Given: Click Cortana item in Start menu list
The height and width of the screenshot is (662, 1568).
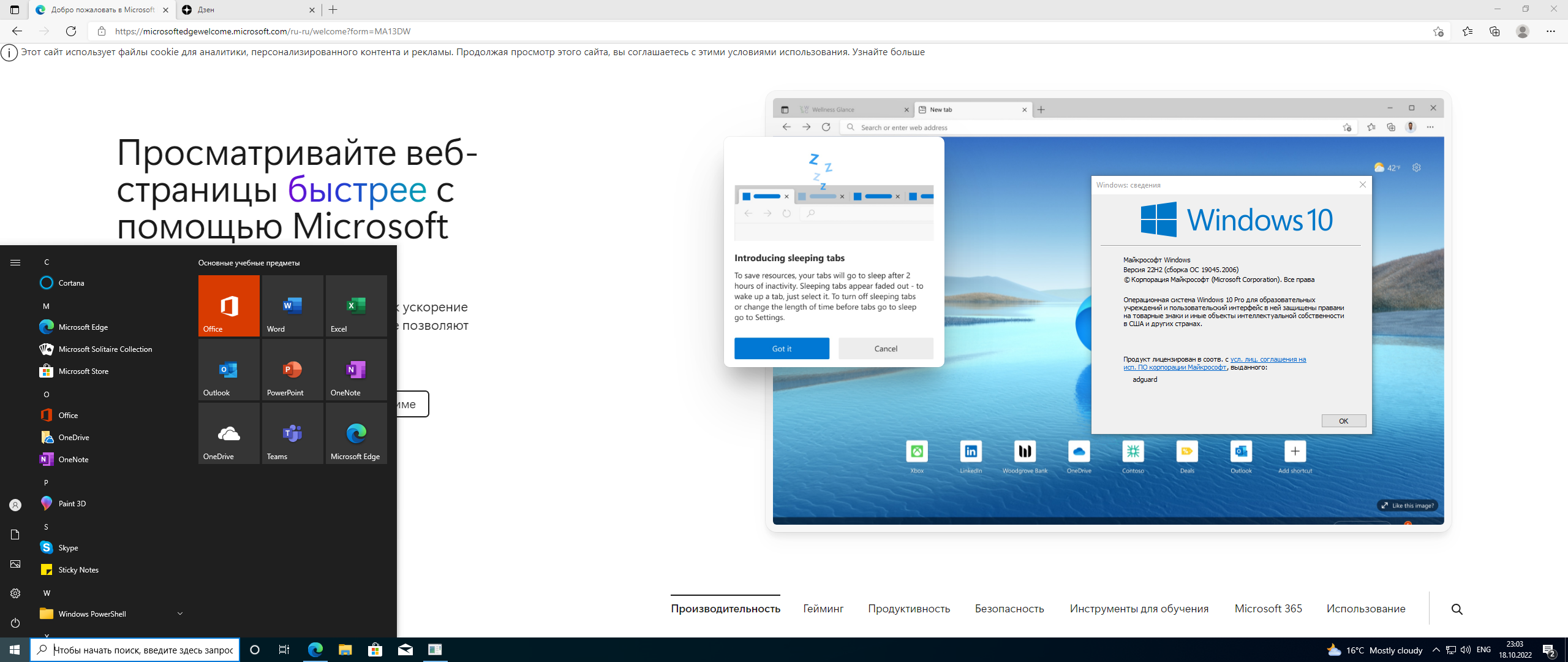Looking at the screenshot, I should 70,283.
